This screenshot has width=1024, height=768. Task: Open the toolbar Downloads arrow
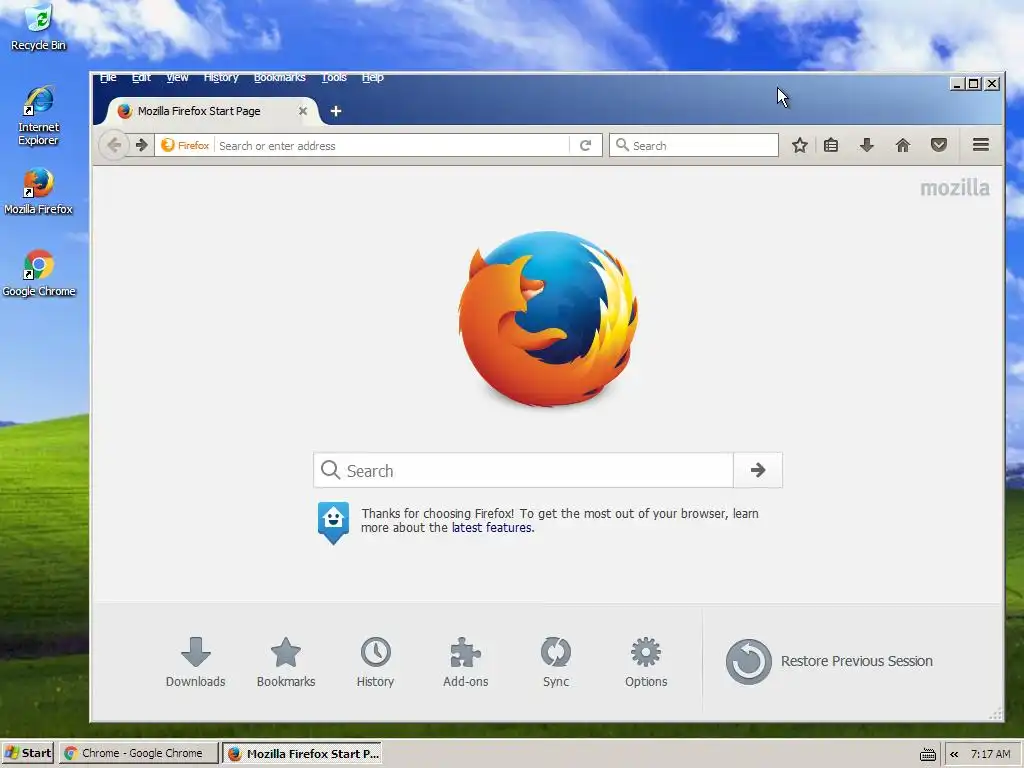[867, 145]
